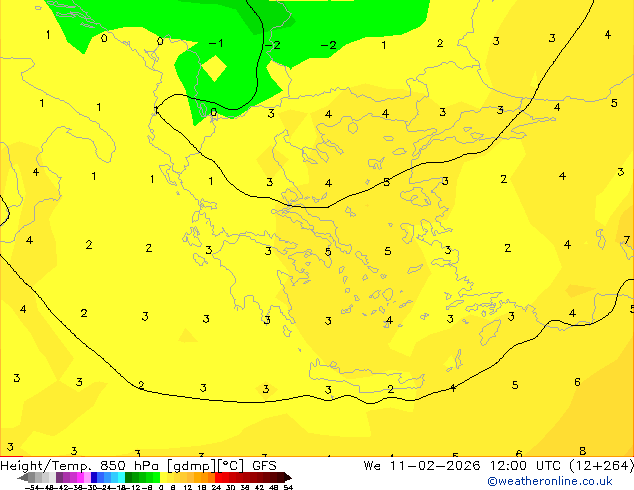Select the '(12+264)' forecast offset text
Image resolution: width=634 pixels, height=490 pixels.
602,466
